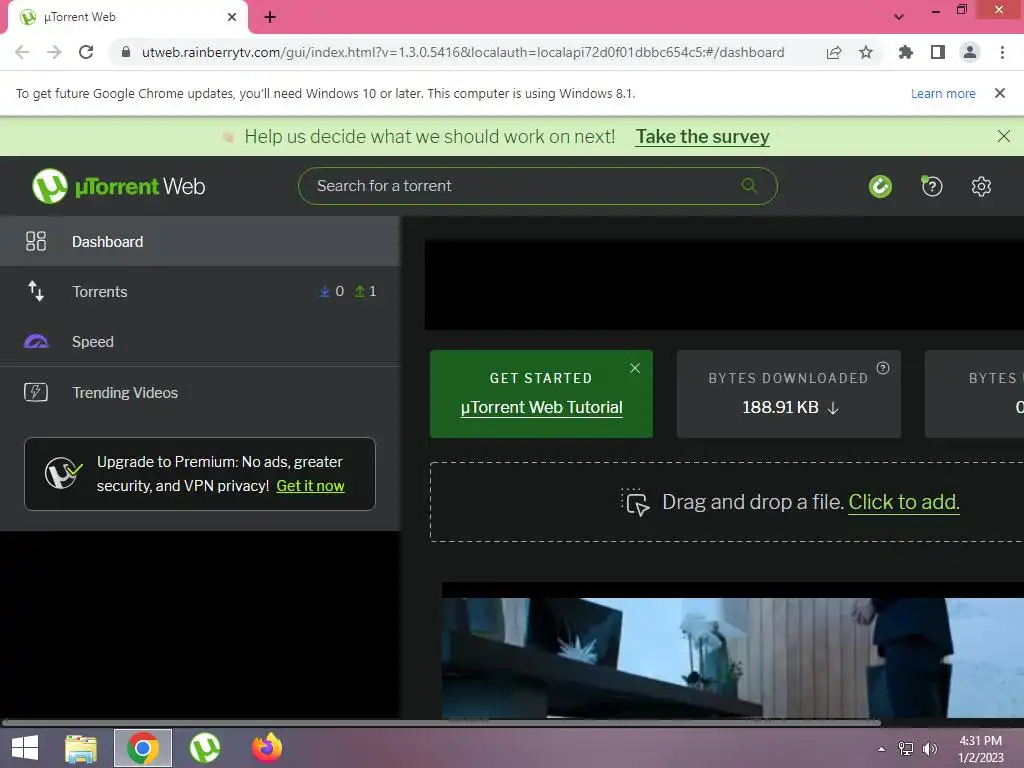Close the Get Started card
Screen dimensions: 1024x768
coord(635,368)
